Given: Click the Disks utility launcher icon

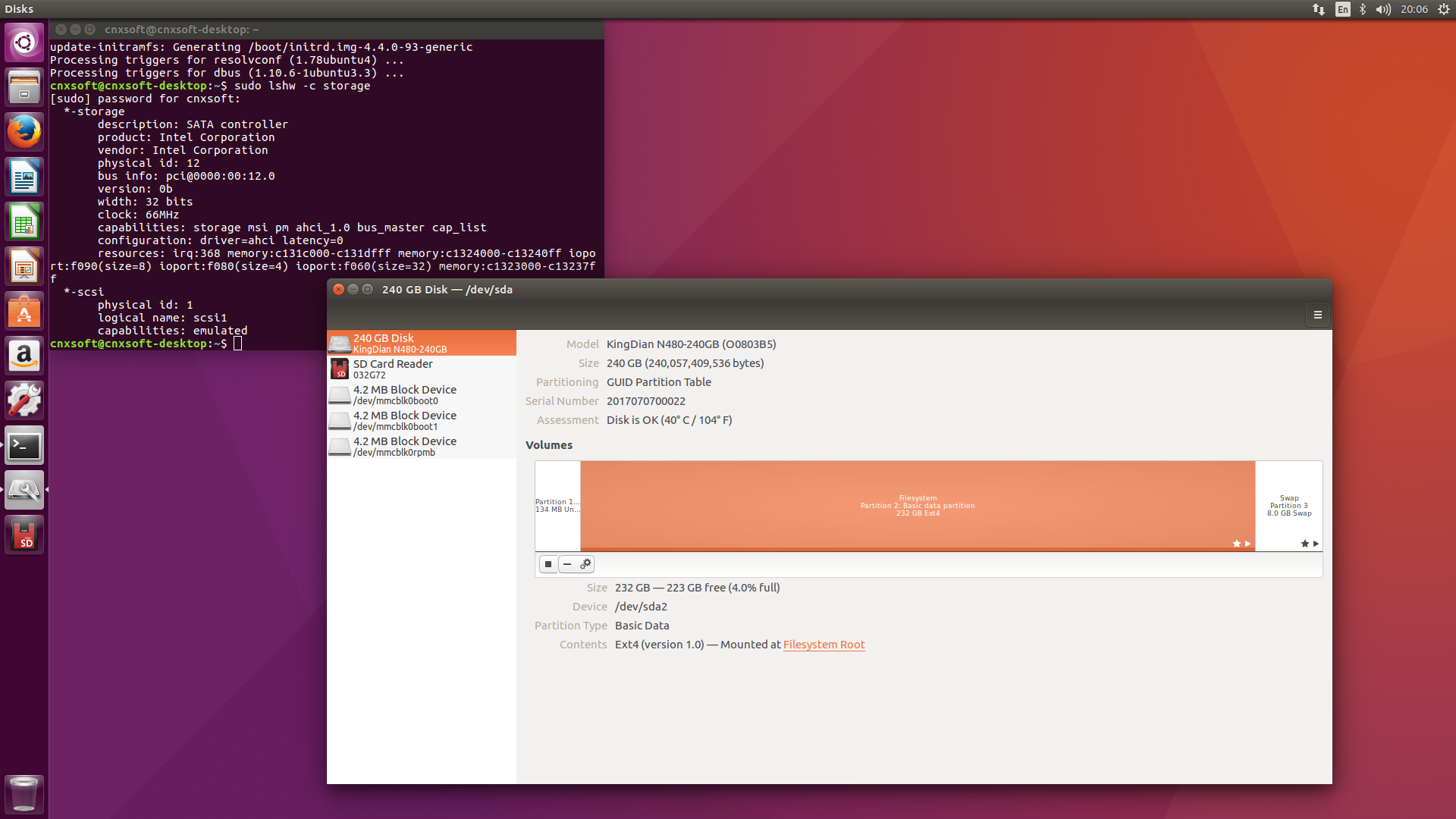Looking at the screenshot, I should click(24, 490).
